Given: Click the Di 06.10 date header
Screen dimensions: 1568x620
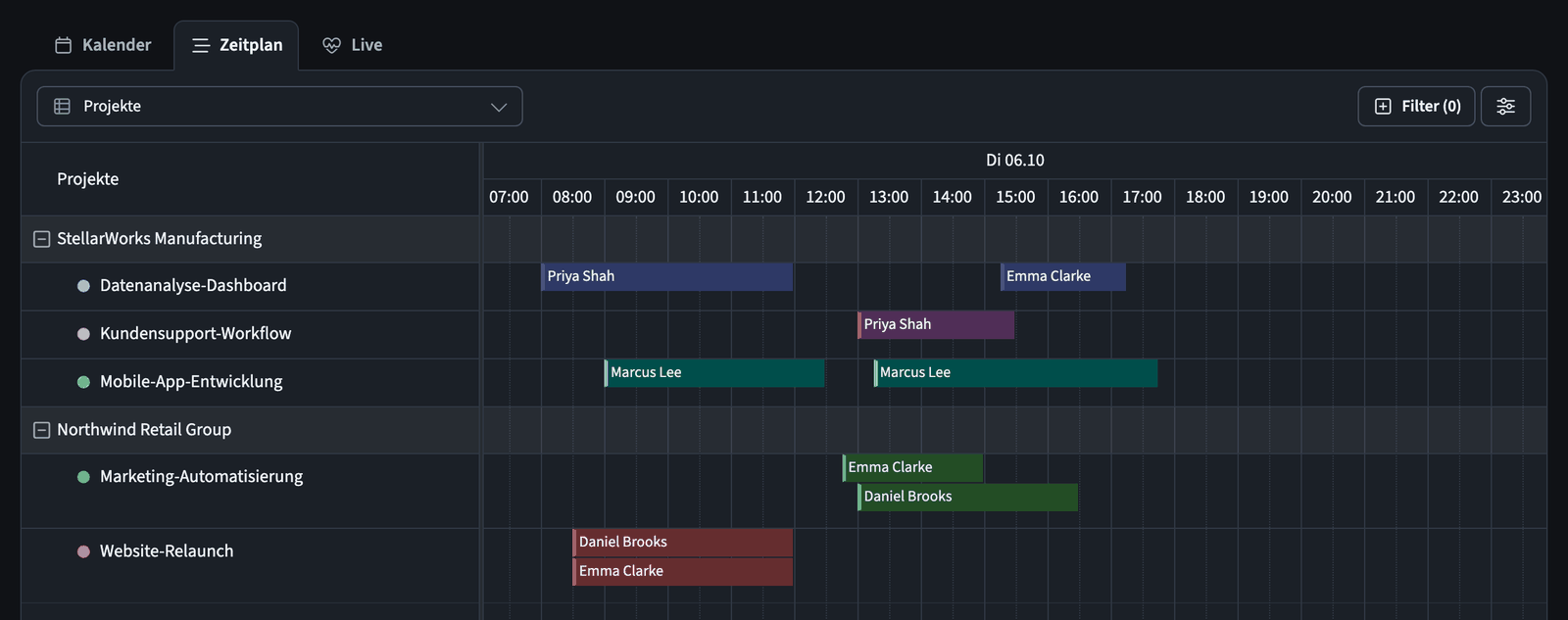Looking at the screenshot, I should (1015, 161).
